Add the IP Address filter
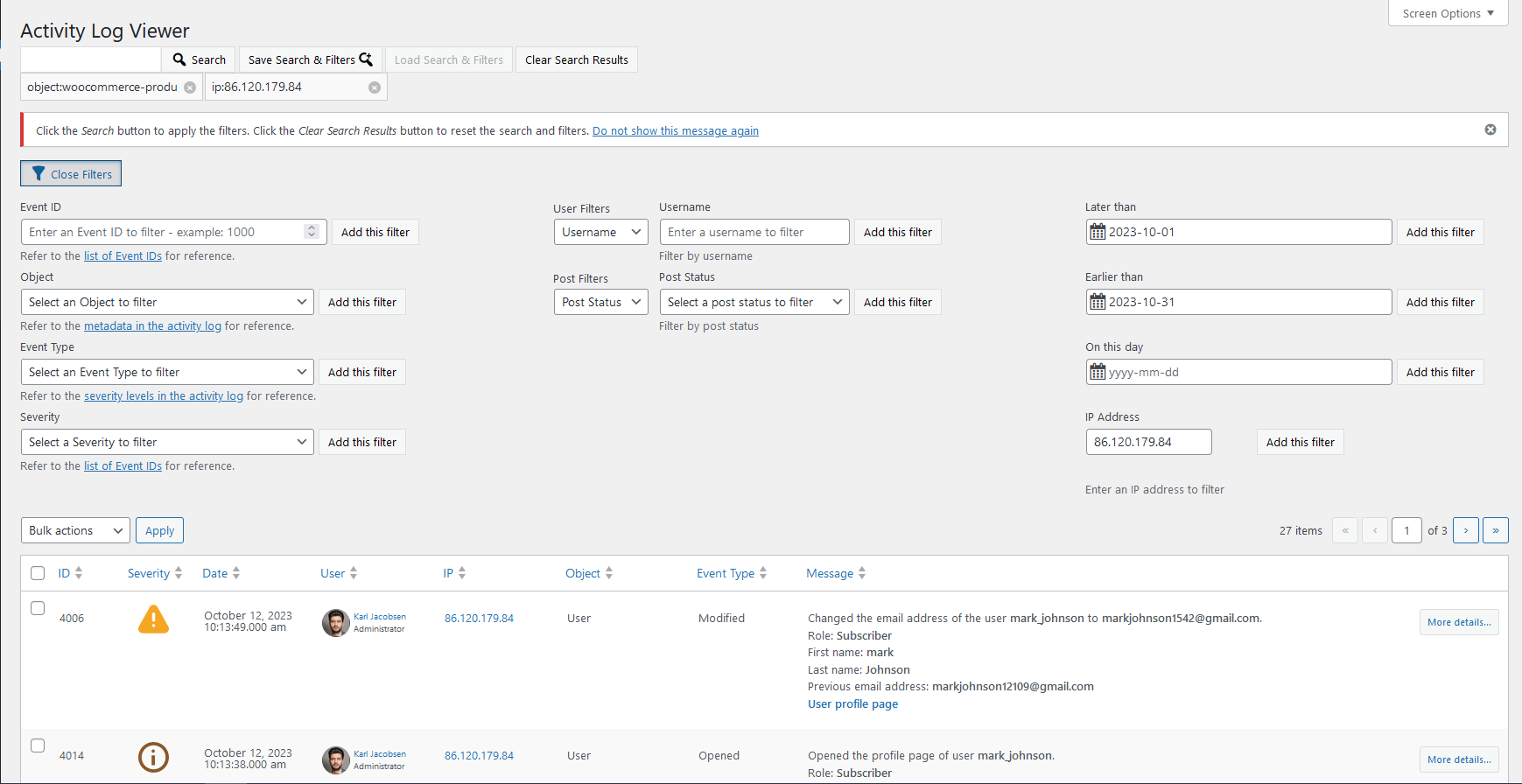The image size is (1522, 784). coord(1301,442)
